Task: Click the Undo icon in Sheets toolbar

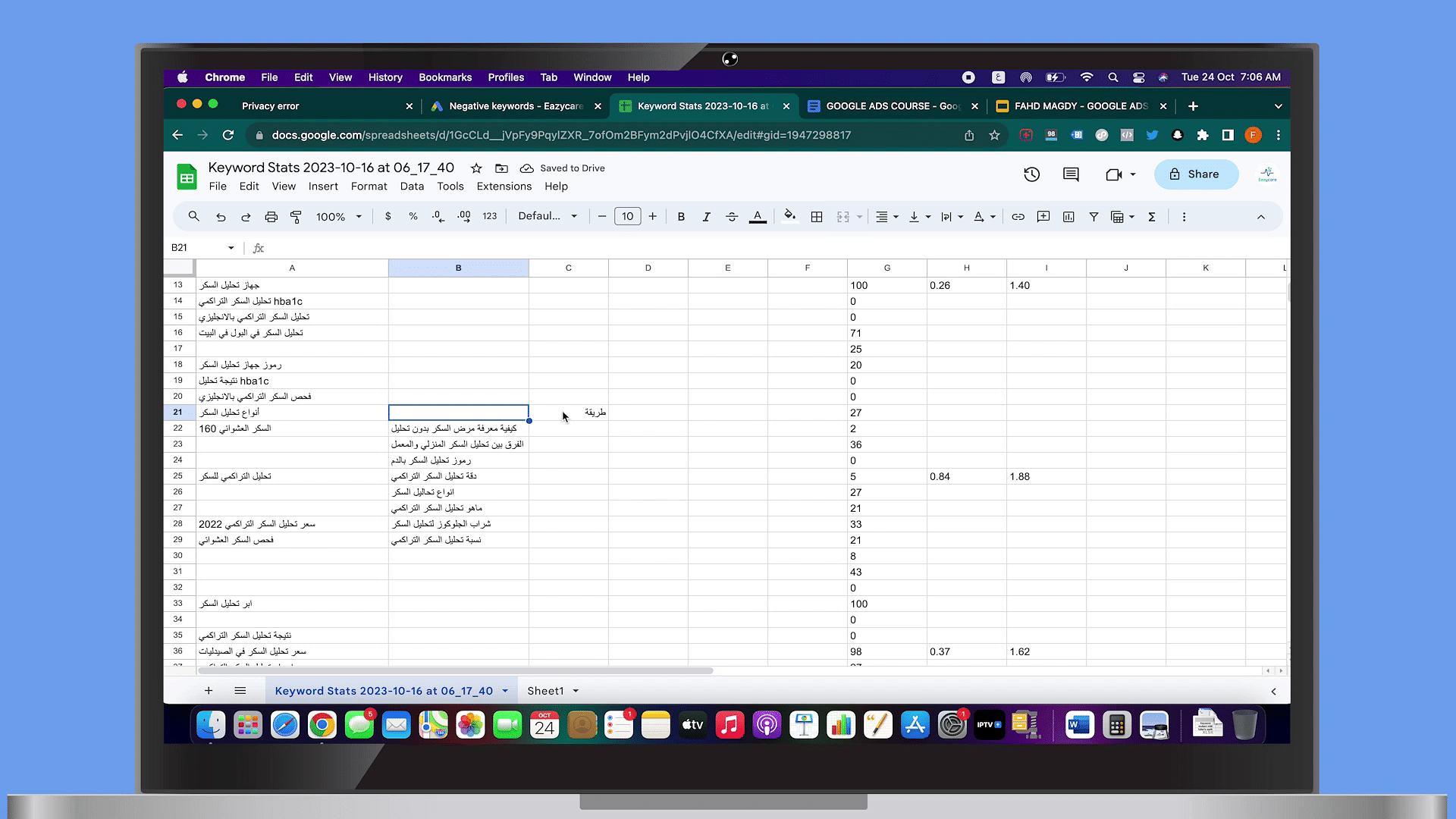Action: click(x=221, y=217)
